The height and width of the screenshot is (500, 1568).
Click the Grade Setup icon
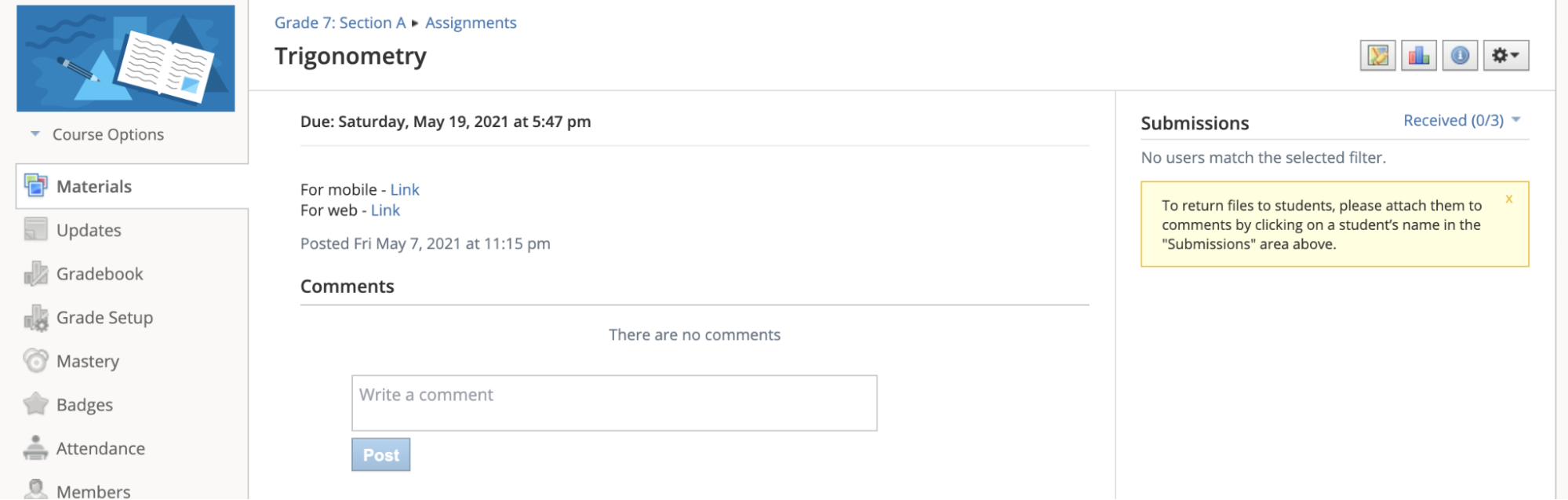click(35, 317)
